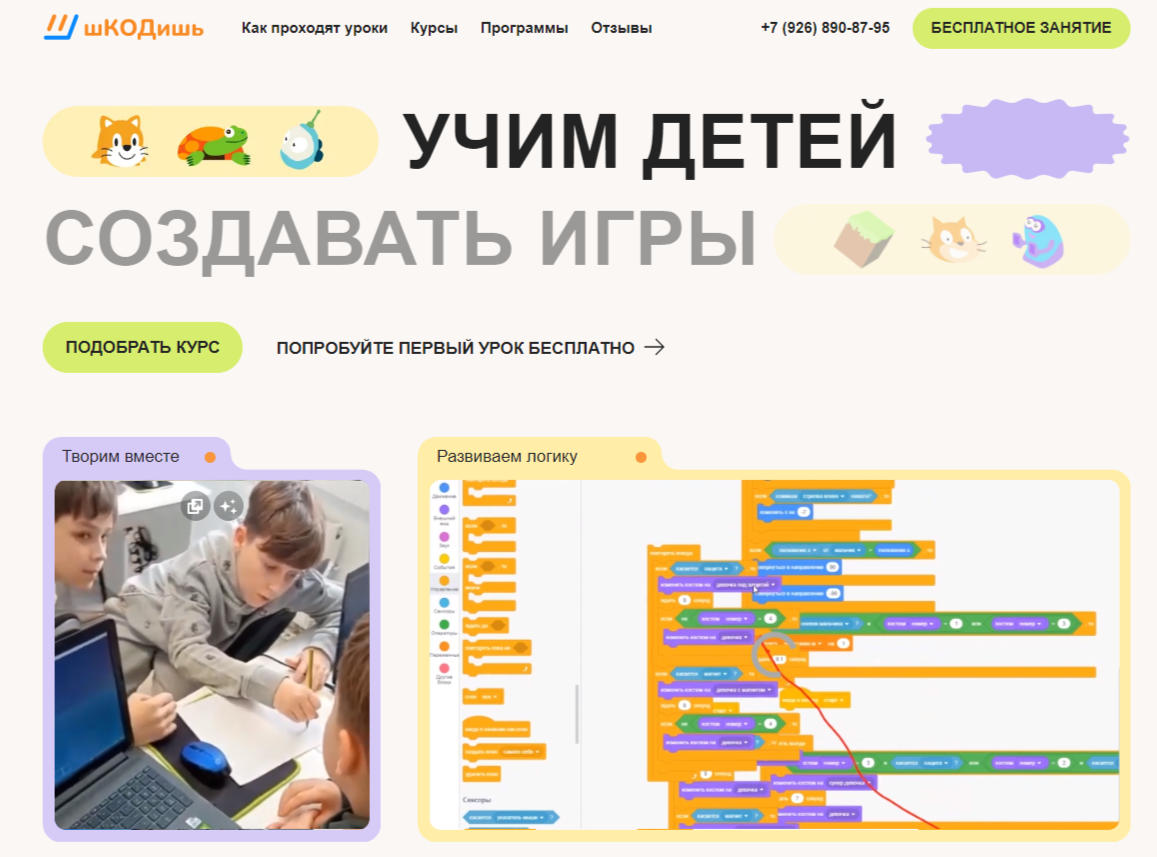Select the Звук block category
The image size is (1157, 857).
click(x=444, y=537)
